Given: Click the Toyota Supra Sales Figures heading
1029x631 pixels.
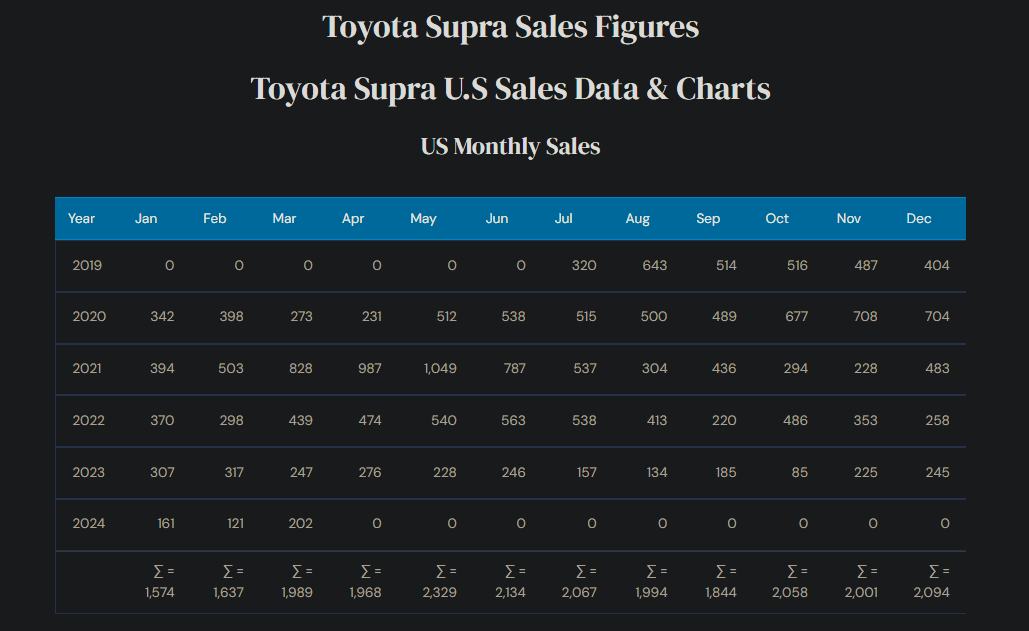Looking at the screenshot, I should coord(511,28).
